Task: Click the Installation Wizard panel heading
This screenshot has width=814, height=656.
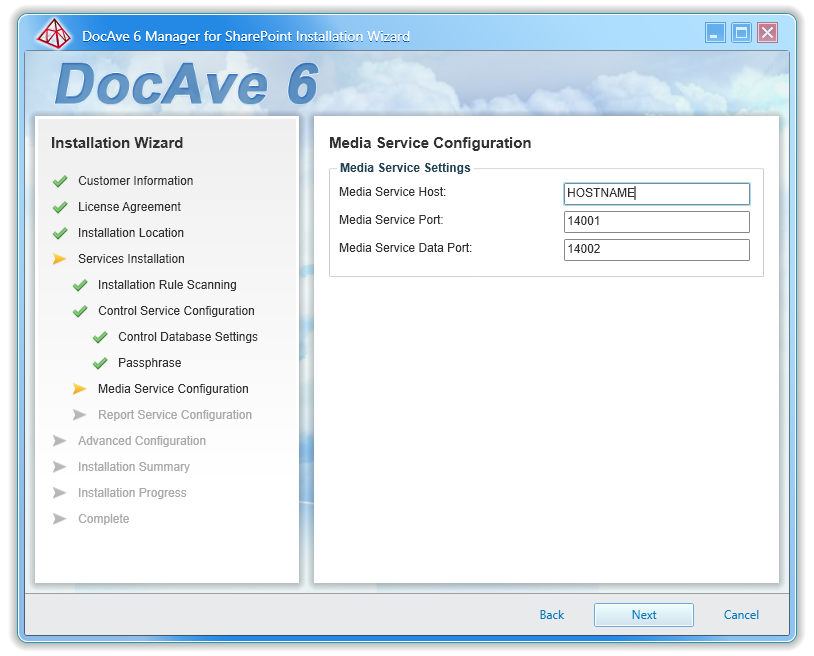Action: [117, 143]
